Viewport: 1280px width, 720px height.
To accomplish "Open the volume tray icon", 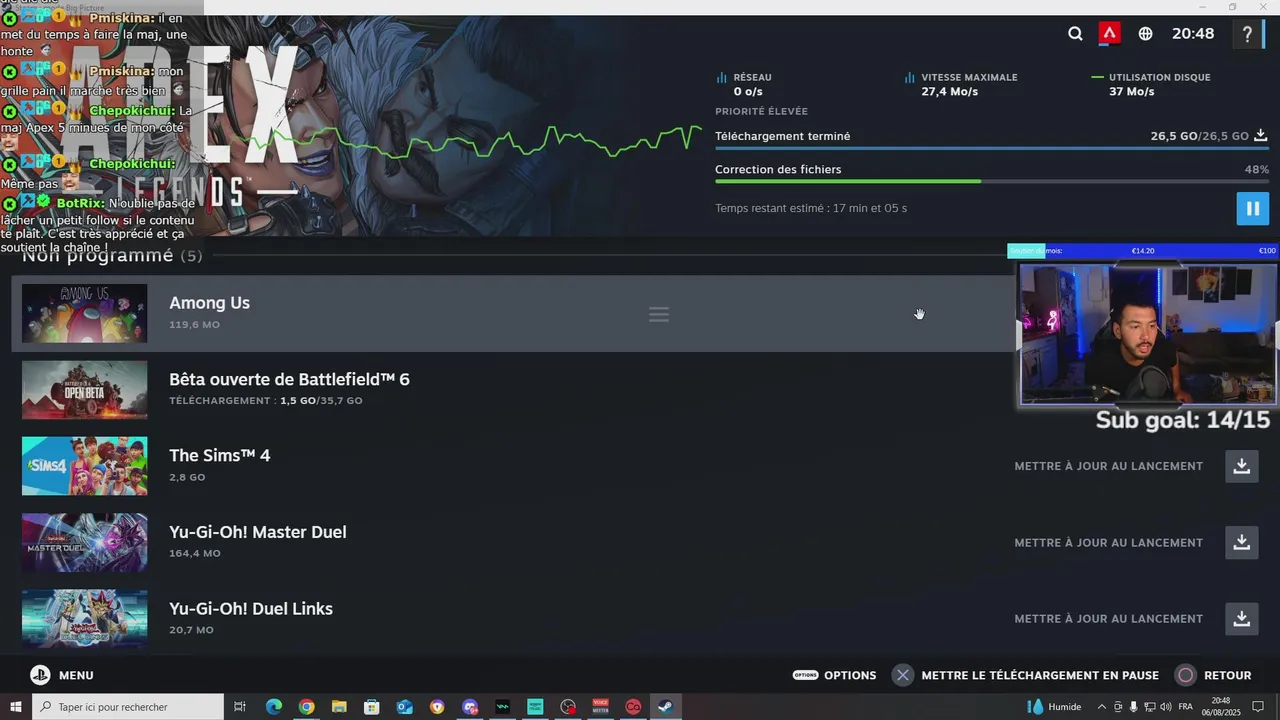I will (1165, 707).
